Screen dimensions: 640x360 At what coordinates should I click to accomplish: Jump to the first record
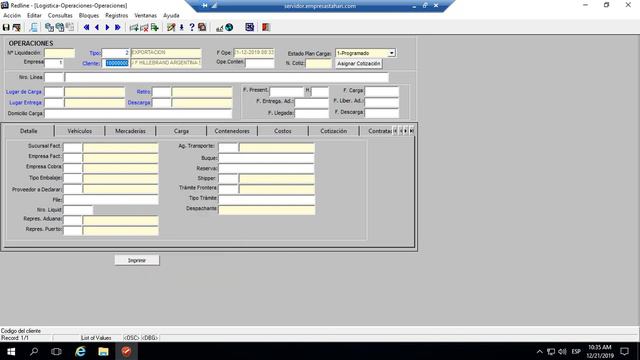(86, 27)
